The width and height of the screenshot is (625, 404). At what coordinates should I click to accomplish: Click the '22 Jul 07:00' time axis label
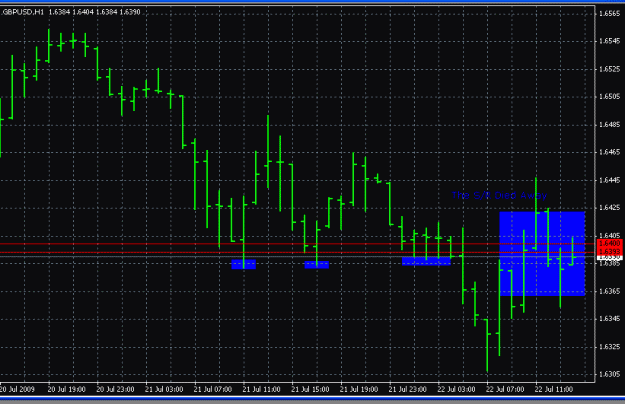click(505, 389)
